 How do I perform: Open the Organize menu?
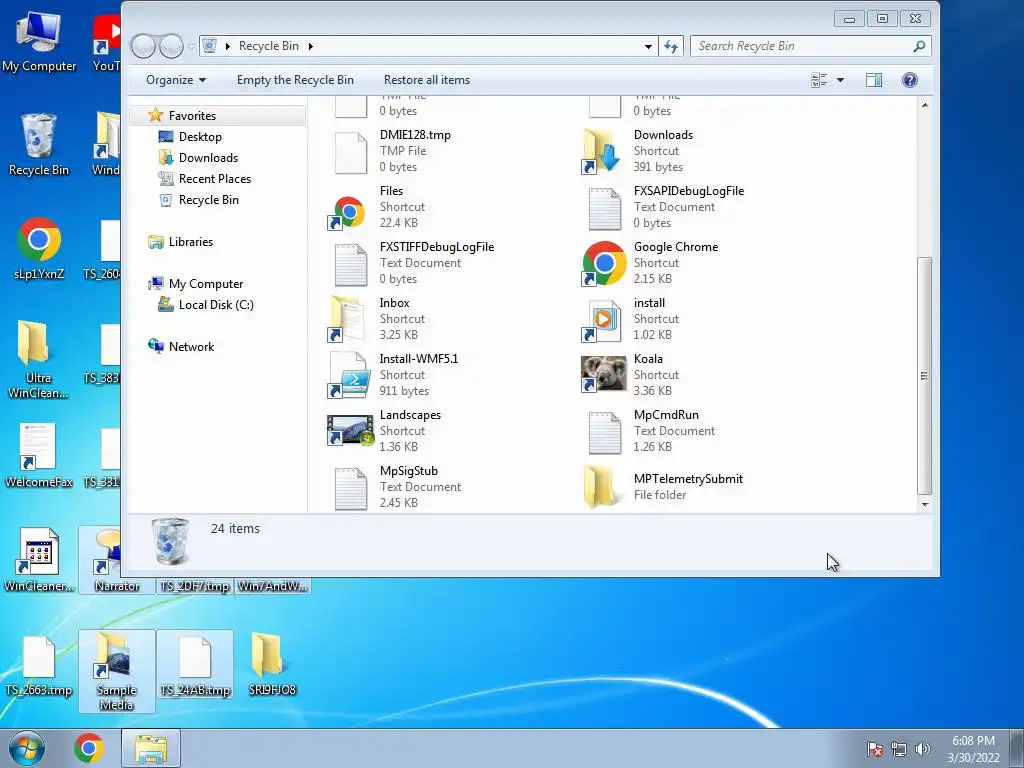(x=176, y=80)
